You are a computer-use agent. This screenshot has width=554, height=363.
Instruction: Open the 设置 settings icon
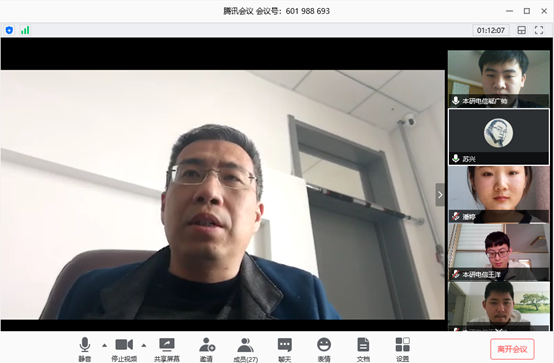pos(402,349)
